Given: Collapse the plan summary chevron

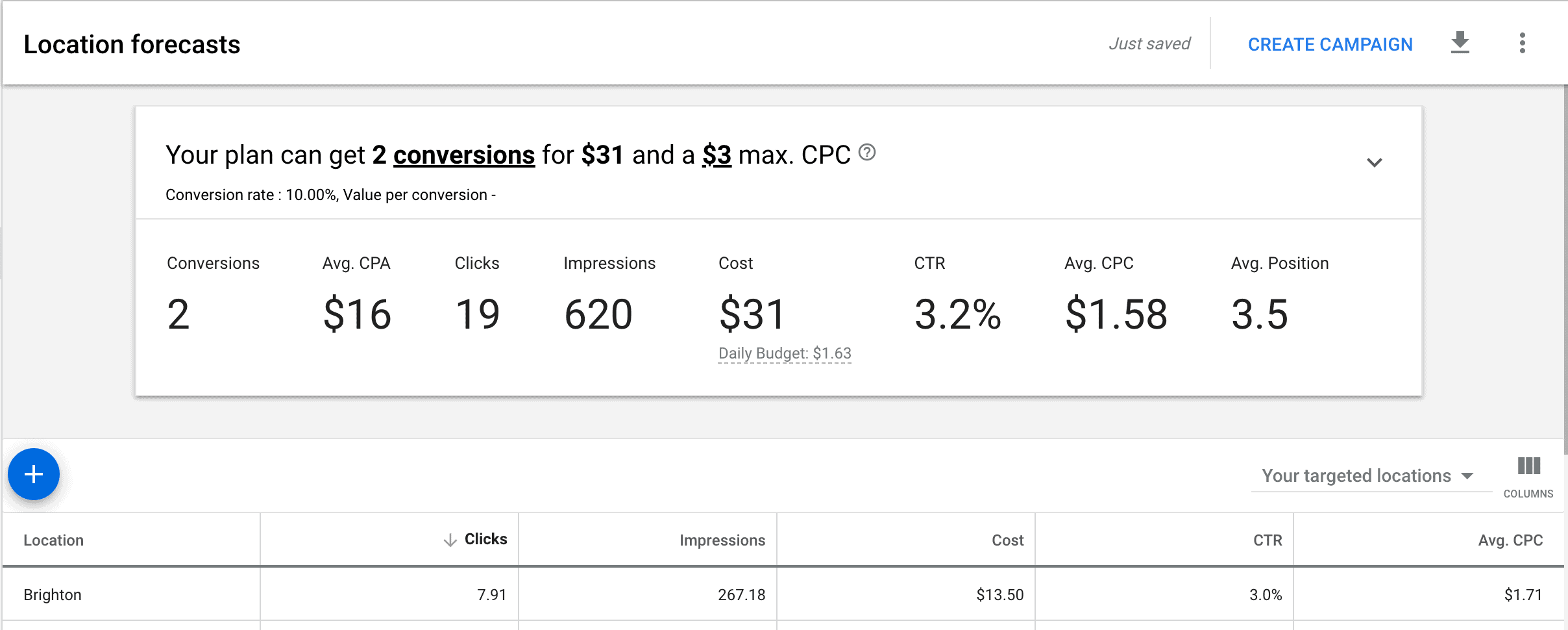Looking at the screenshot, I should pos(1374,162).
